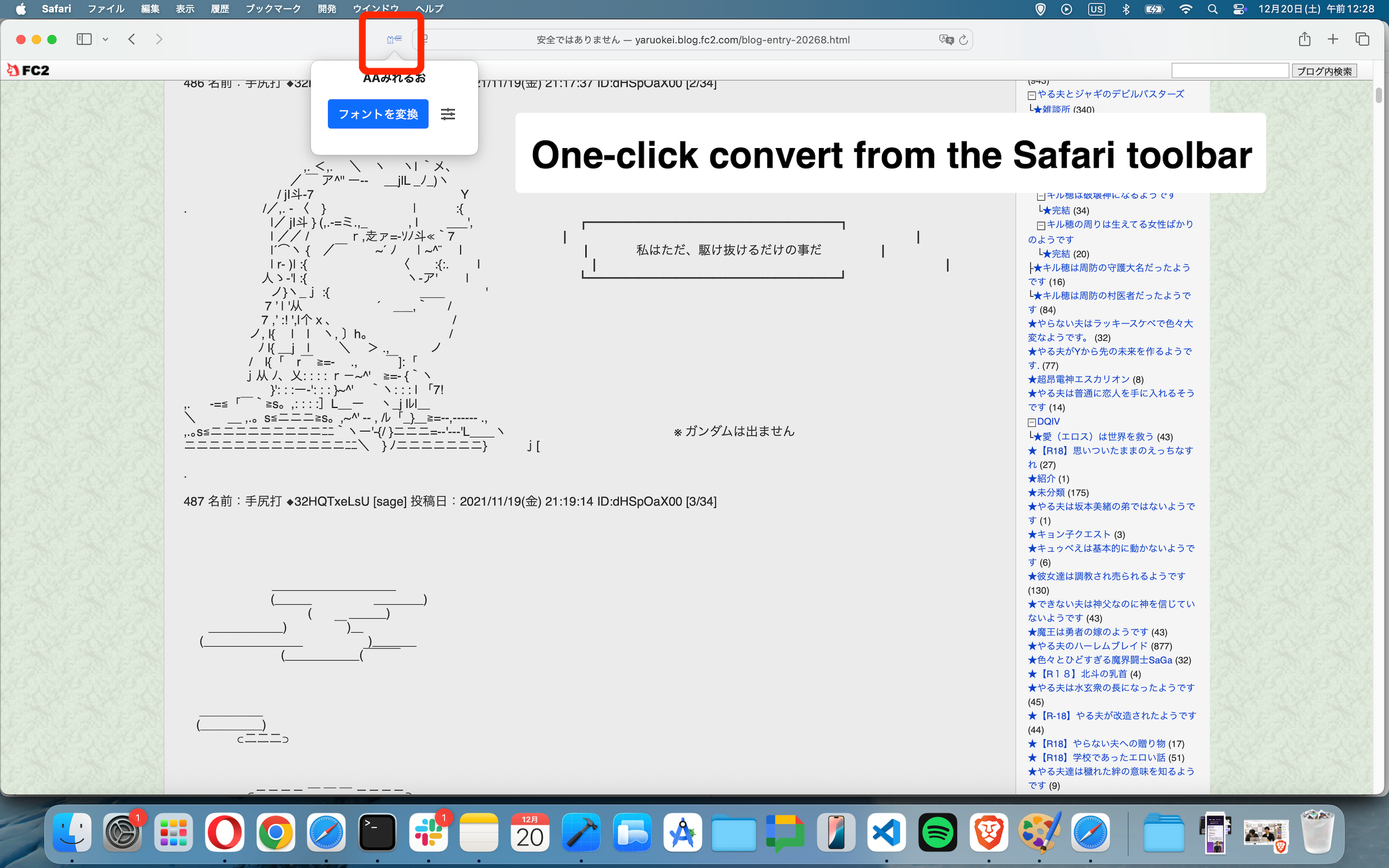Launch Xcode hammer icon from the Dock
The image size is (1389, 868).
tap(581, 832)
